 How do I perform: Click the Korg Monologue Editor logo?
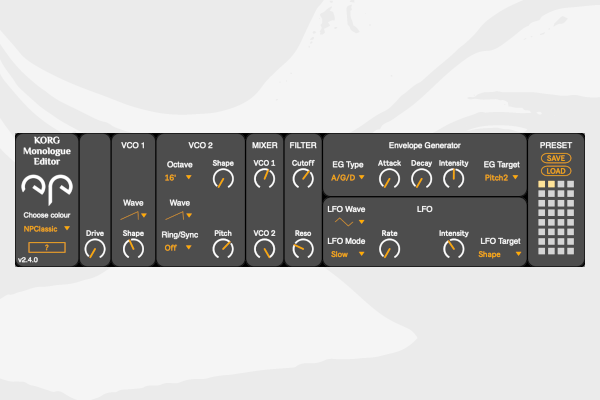pyautogui.click(x=44, y=184)
